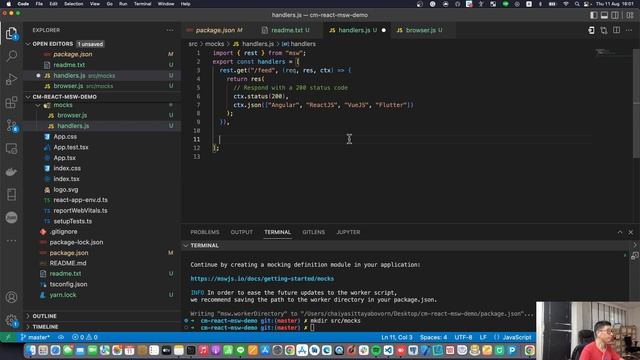
Task: Open setupTests.ts in file tree
Action: pyautogui.click(x=73, y=221)
